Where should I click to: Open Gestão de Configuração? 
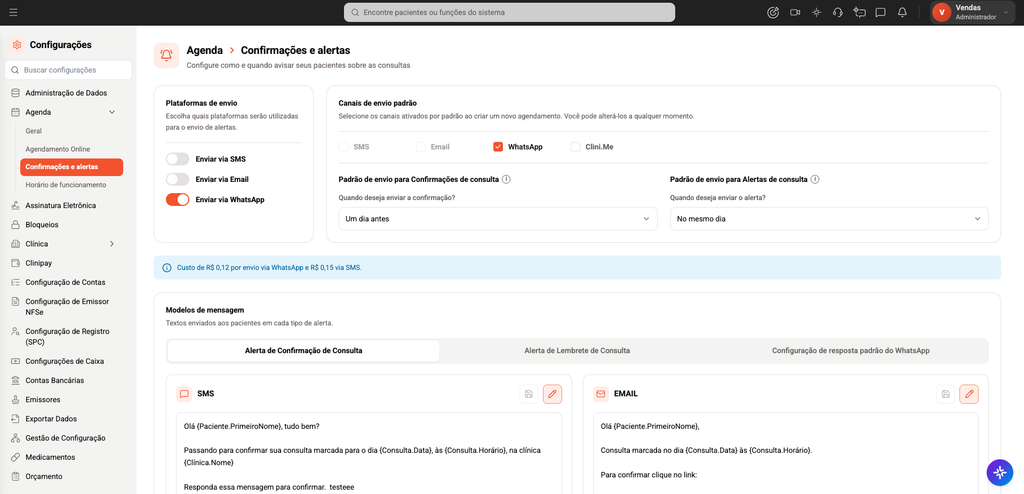click(65, 438)
